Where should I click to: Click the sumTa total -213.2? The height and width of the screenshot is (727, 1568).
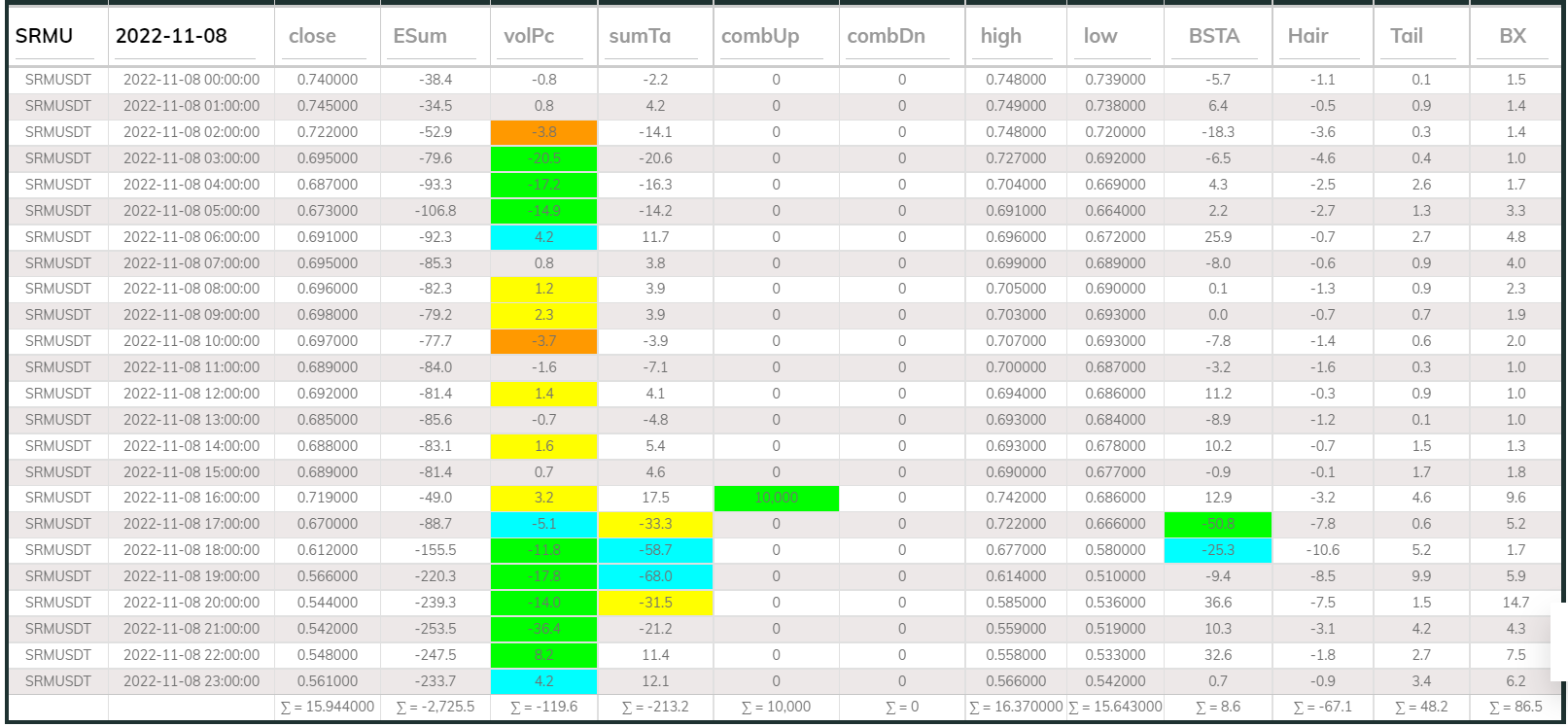655,707
